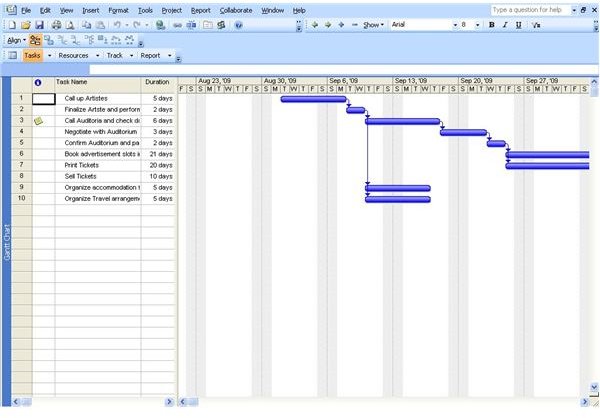Screen dimensions: 600x418
Task: Expand the Report guide dropdown arrow
Action: point(170,56)
